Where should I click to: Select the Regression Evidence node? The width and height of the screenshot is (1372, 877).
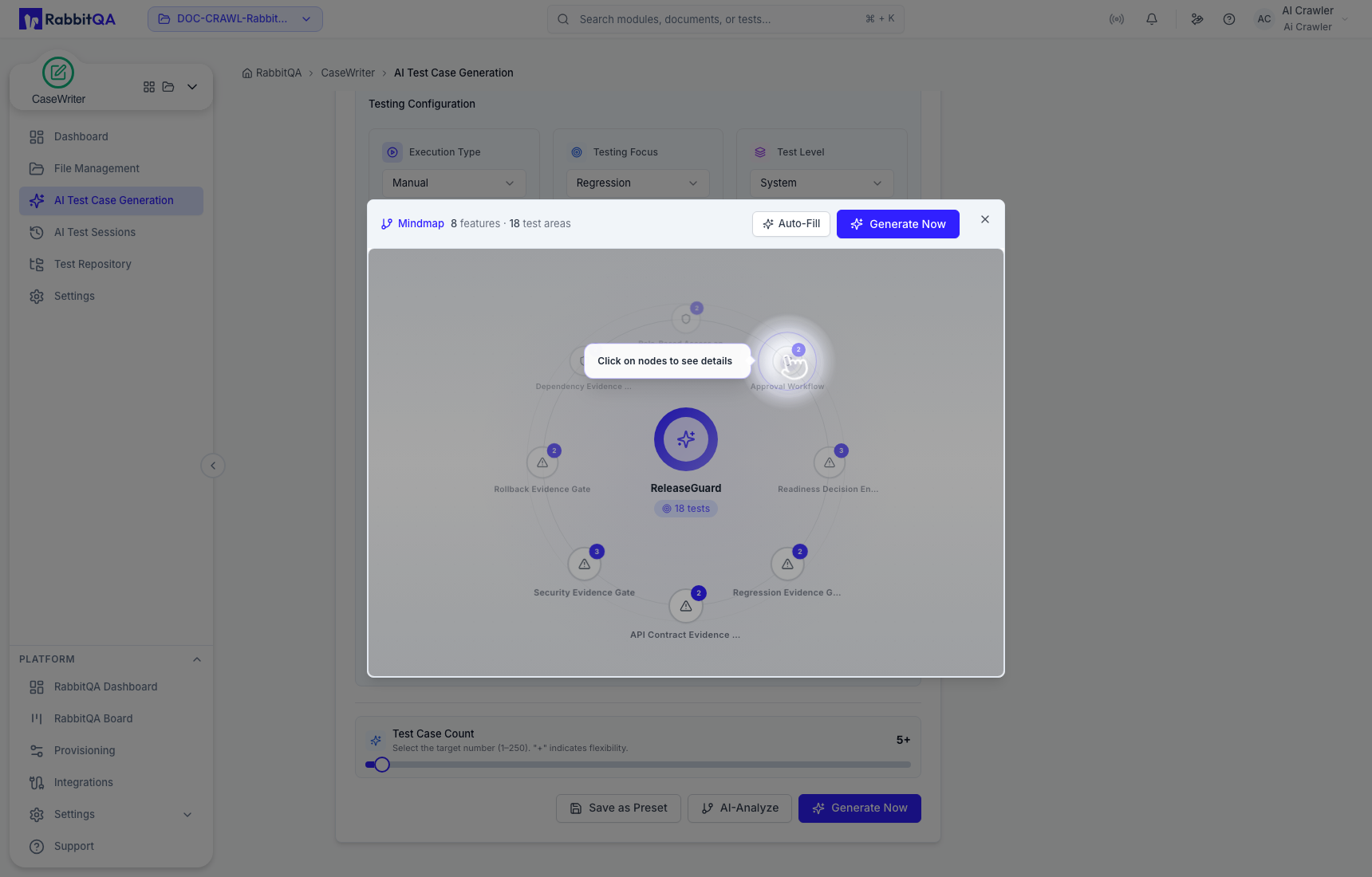[787, 564]
